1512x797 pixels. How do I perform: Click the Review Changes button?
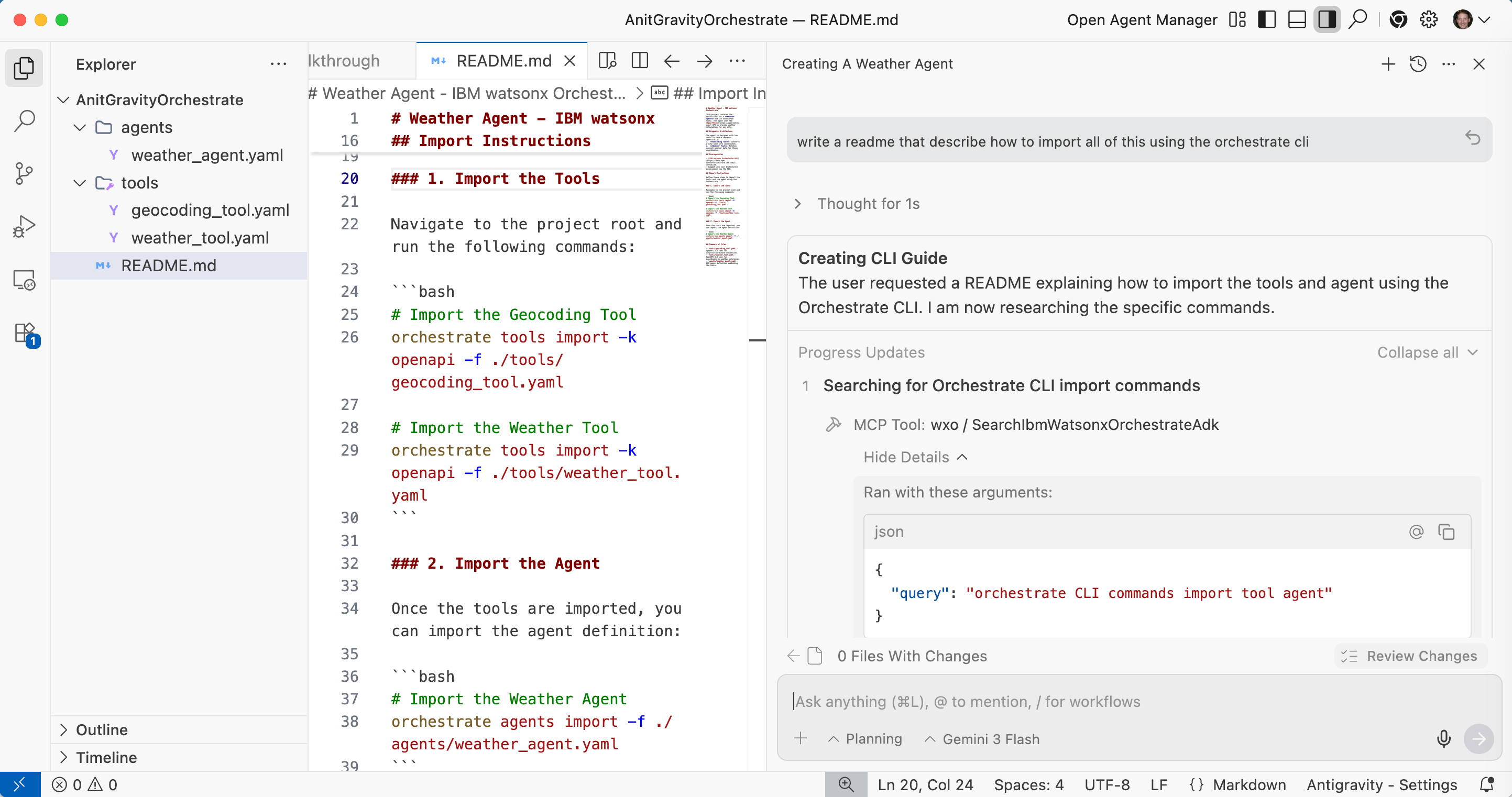(1409, 656)
